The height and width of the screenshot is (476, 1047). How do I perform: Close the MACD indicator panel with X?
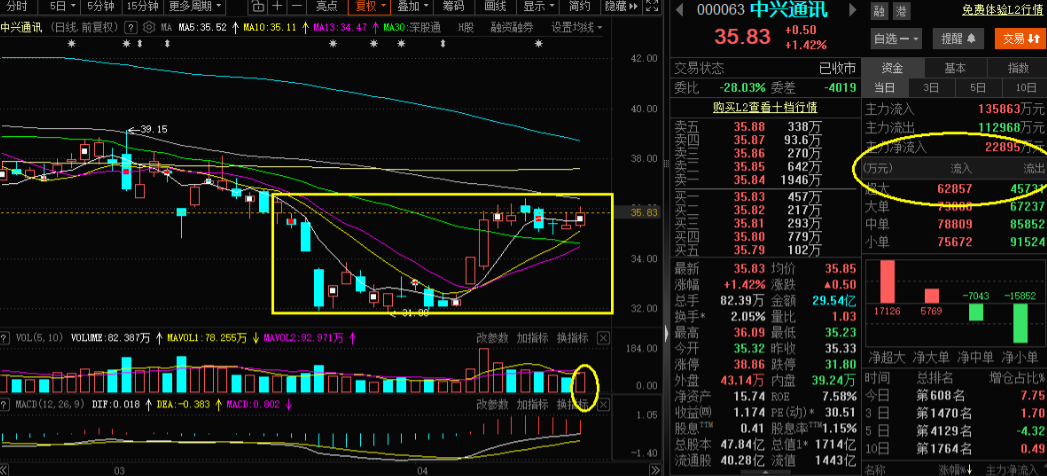(x=603, y=405)
